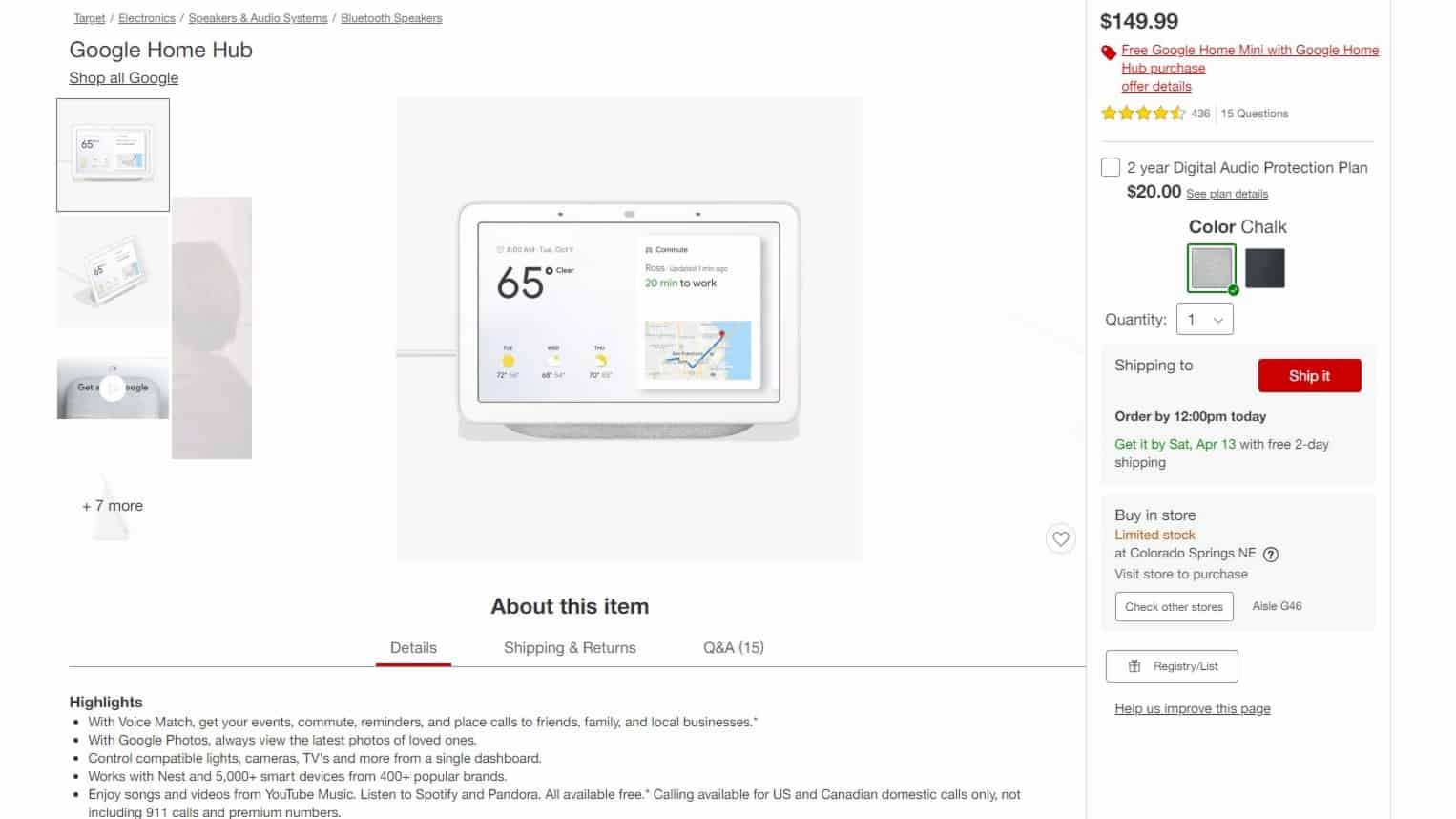This screenshot has width=1456, height=819.
Task: Open the Shop all Google link
Action: point(123,78)
